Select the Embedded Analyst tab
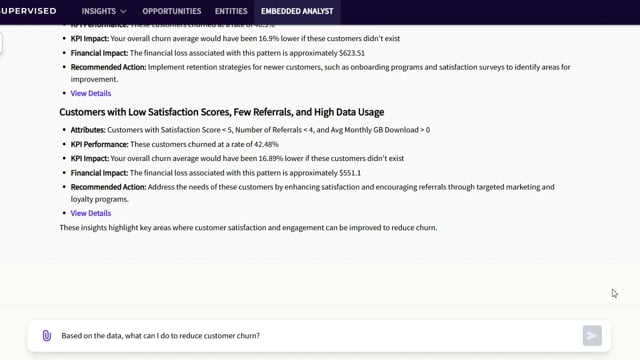Viewport: 640px width, 360px height. coord(297,11)
